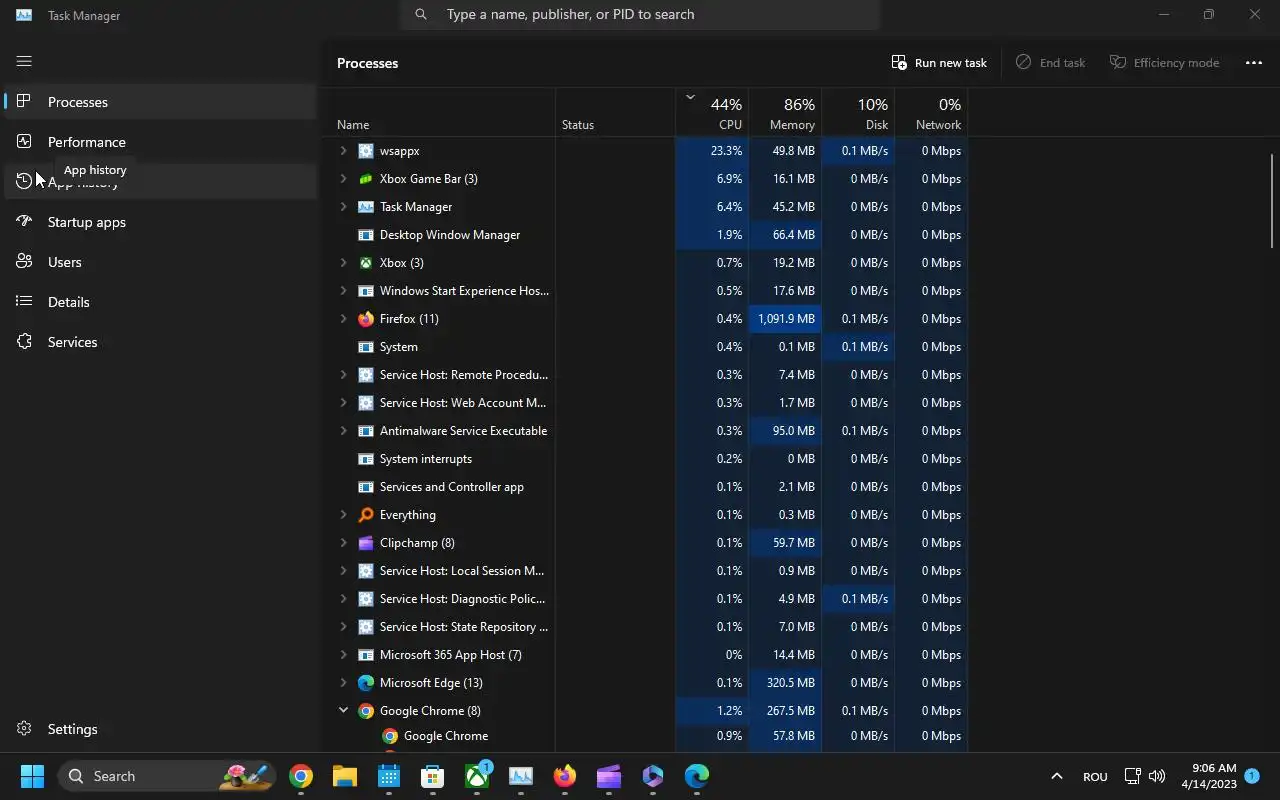1280x800 pixels.
Task: Sort by the Memory column header
Action: coord(785,112)
